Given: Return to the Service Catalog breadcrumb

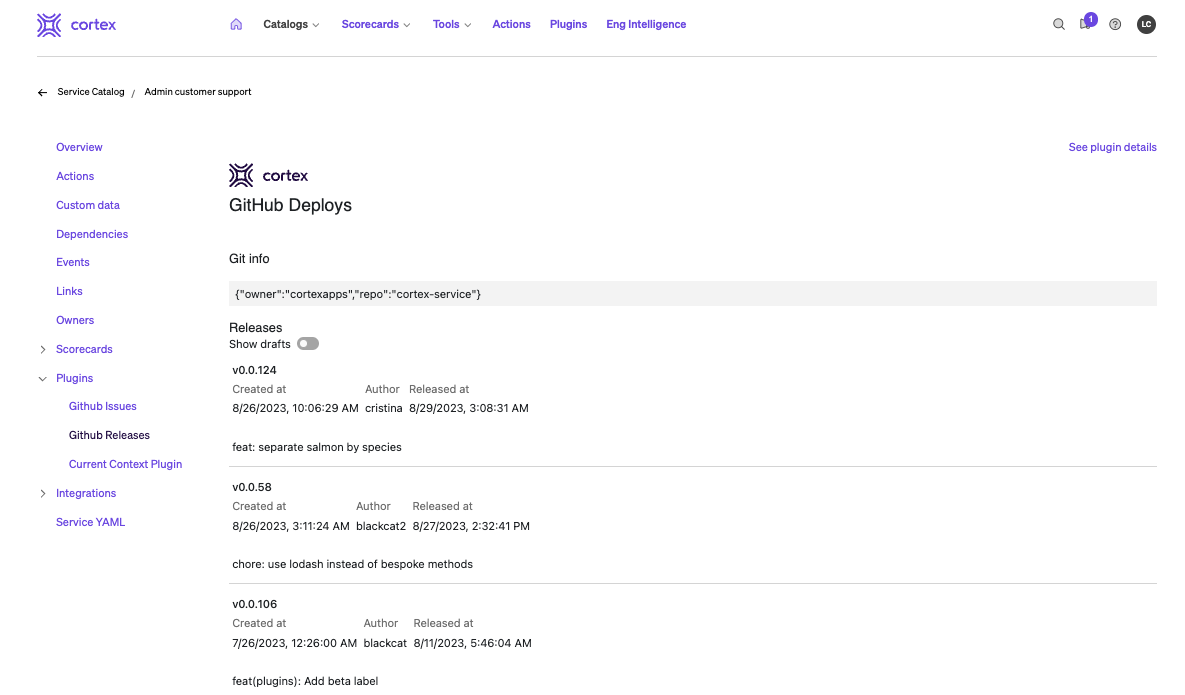Looking at the screenshot, I should click(x=91, y=92).
